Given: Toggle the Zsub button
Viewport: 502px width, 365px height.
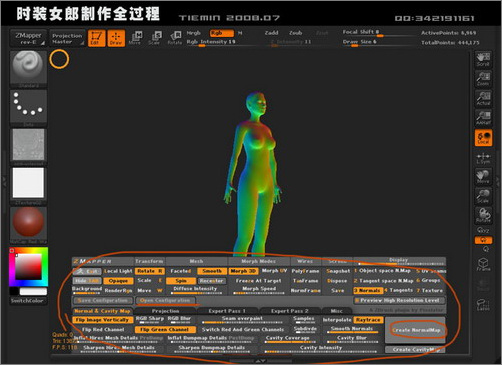Looking at the screenshot, I should point(296,33).
